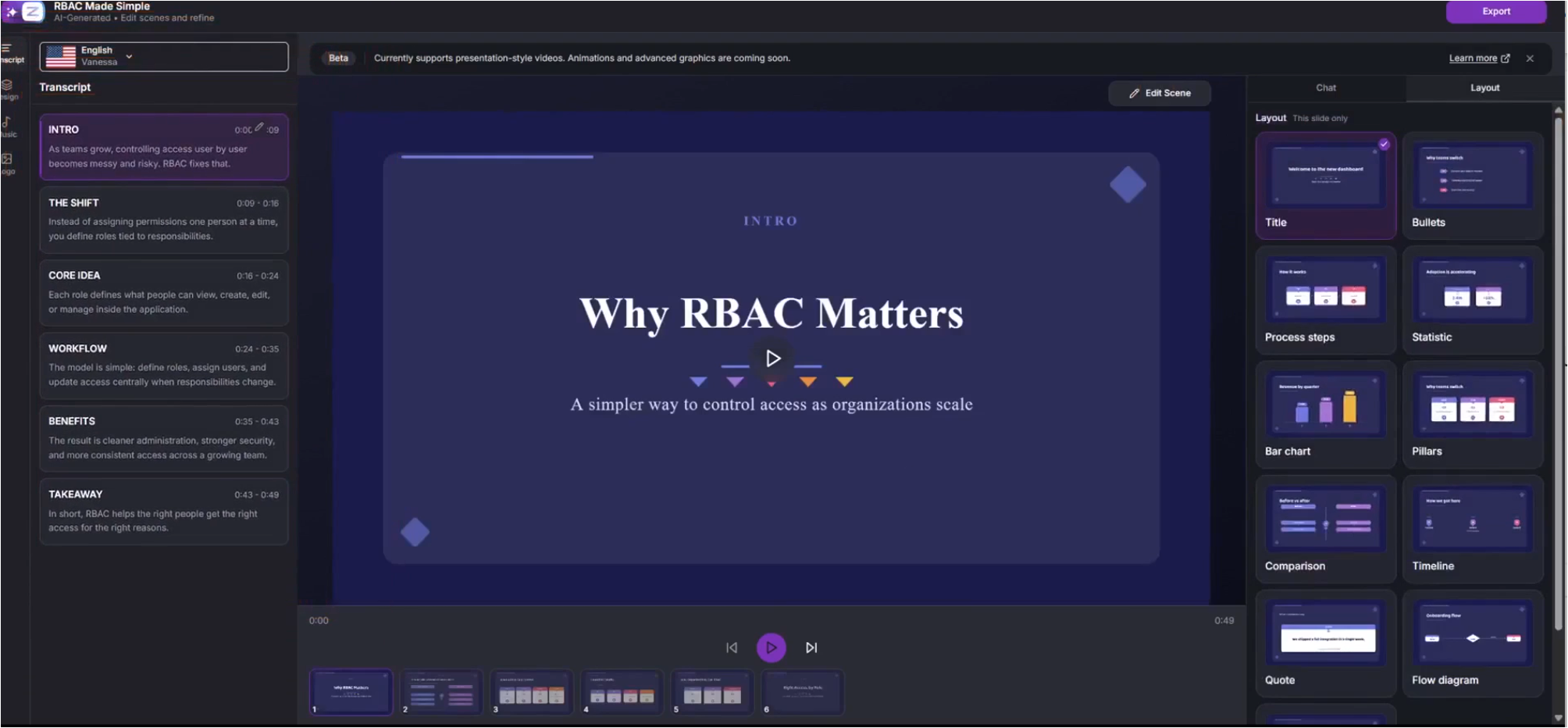The height and width of the screenshot is (728, 1568).
Task: Click the pencil edit icon on INTRO card
Action: pos(258,127)
